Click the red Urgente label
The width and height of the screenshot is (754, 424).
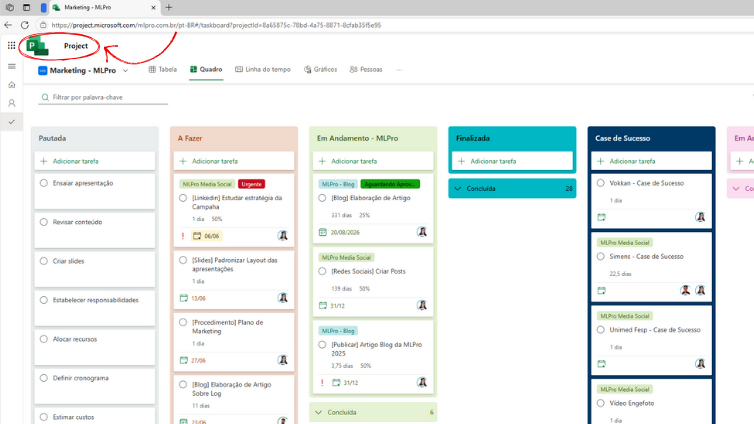coord(251,184)
